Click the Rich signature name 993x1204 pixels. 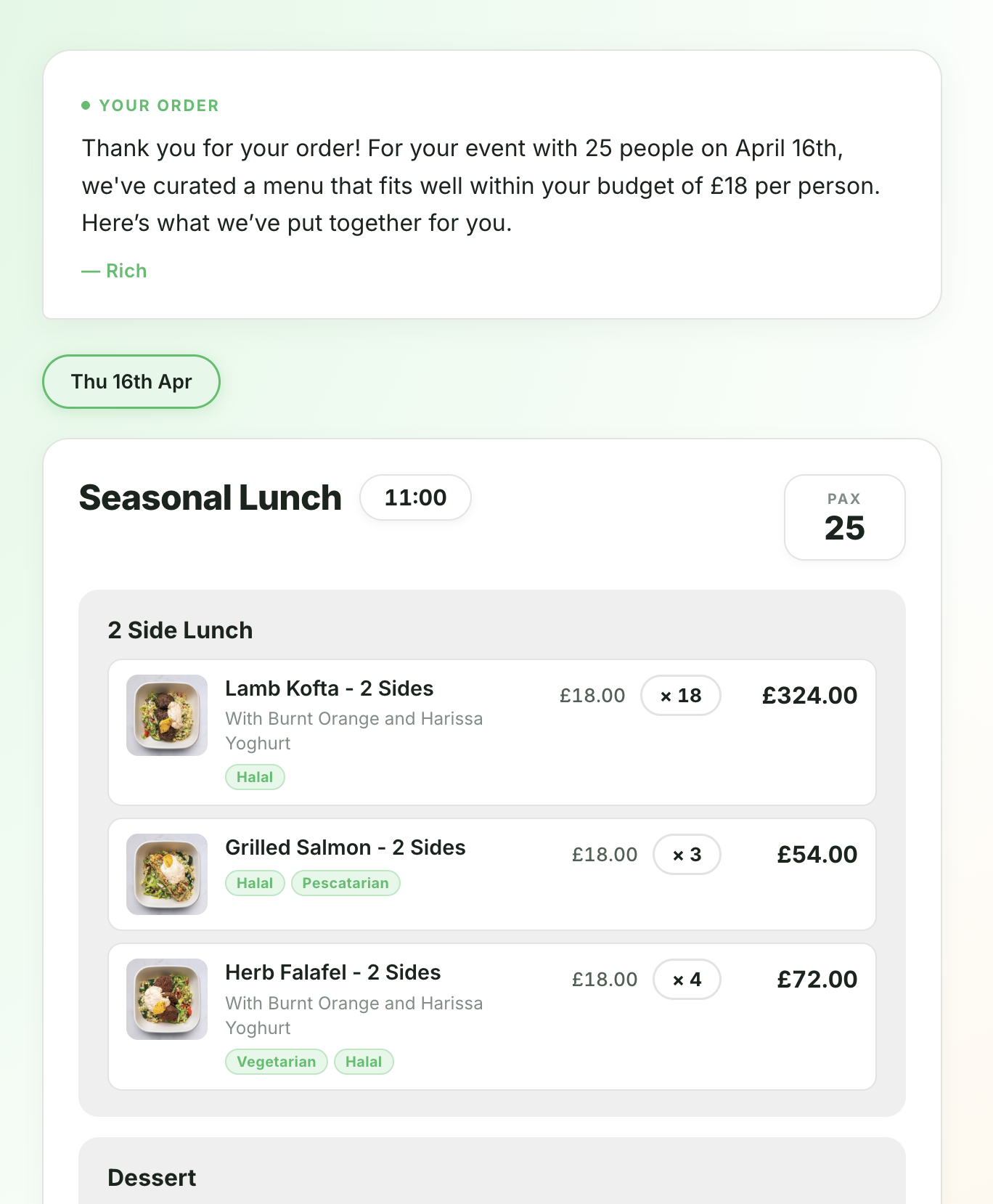(x=126, y=271)
